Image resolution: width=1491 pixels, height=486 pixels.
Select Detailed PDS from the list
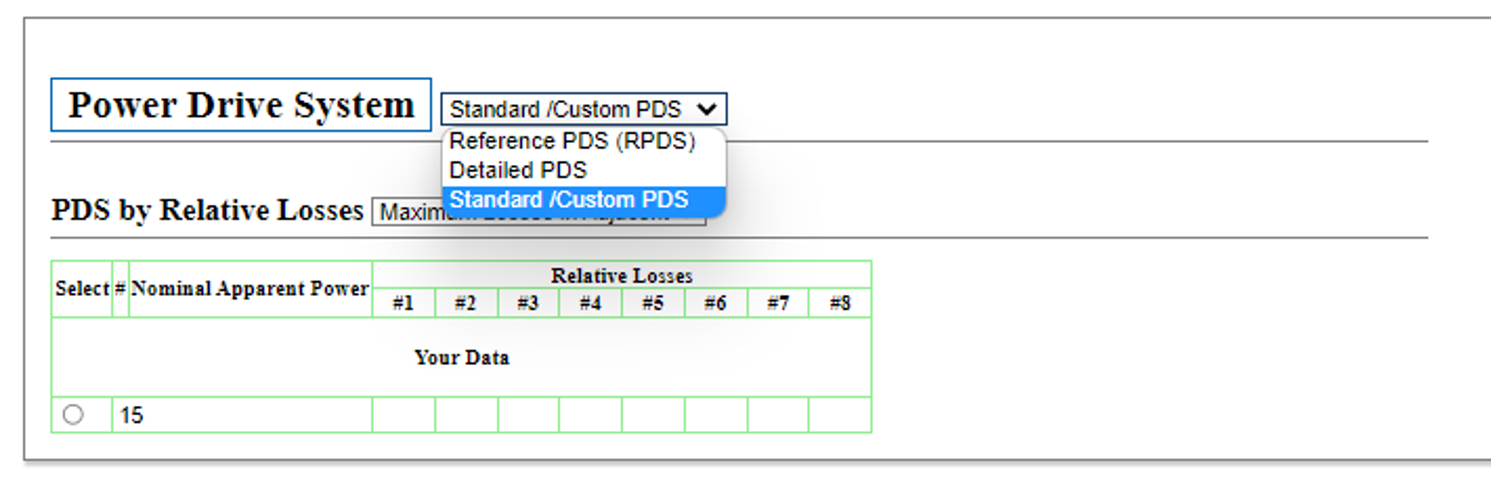point(518,170)
